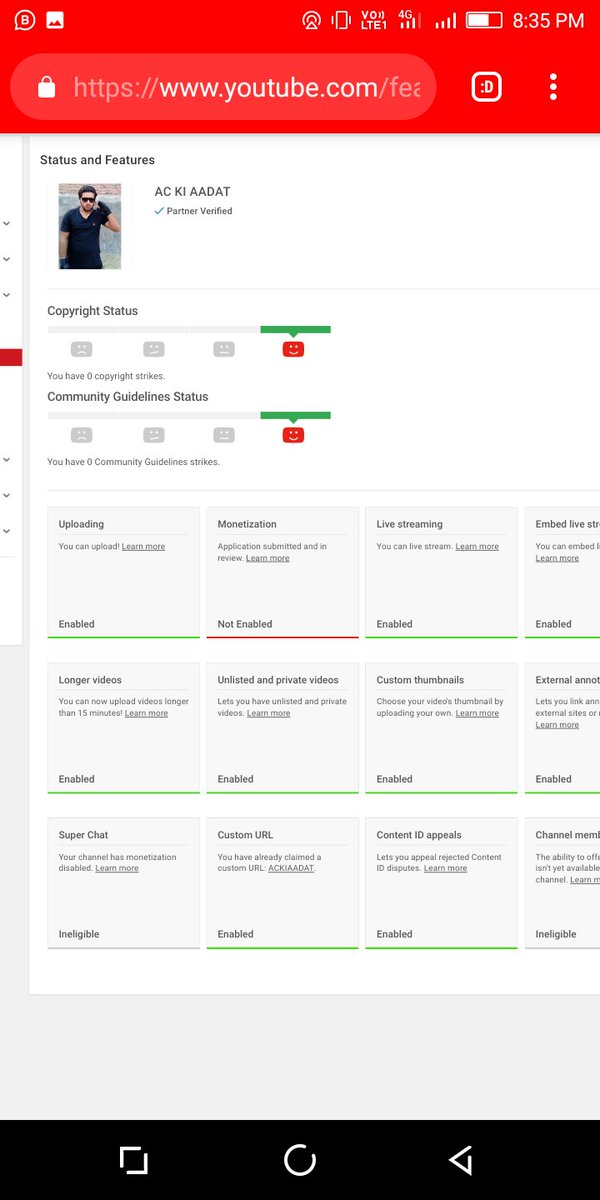Open Learn more in the Uploading card
The width and height of the screenshot is (600, 1200).
pos(143,547)
